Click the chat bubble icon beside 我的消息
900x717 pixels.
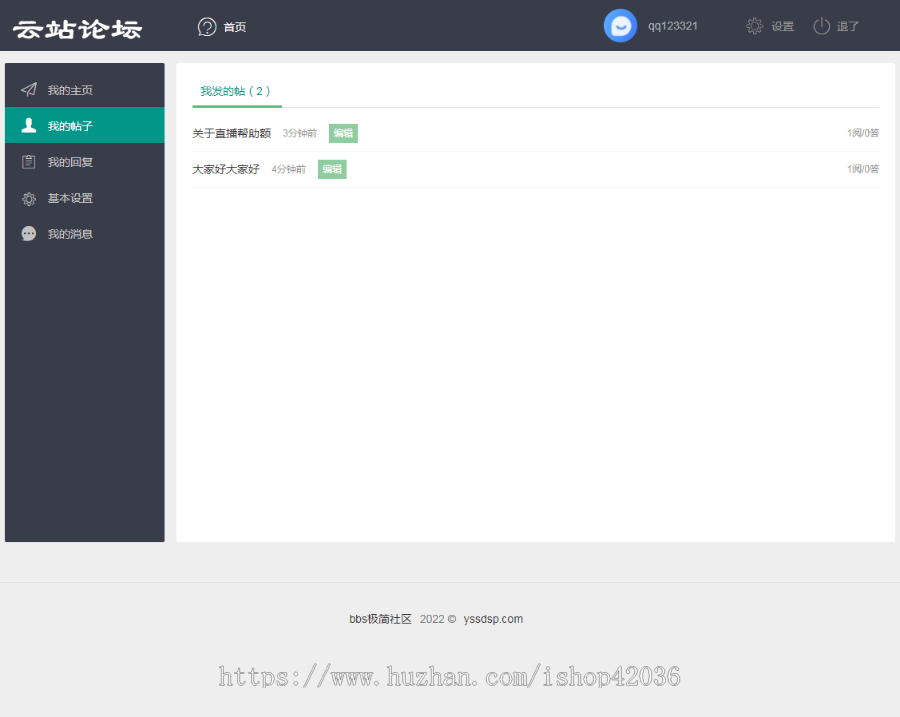click(29, 234)
